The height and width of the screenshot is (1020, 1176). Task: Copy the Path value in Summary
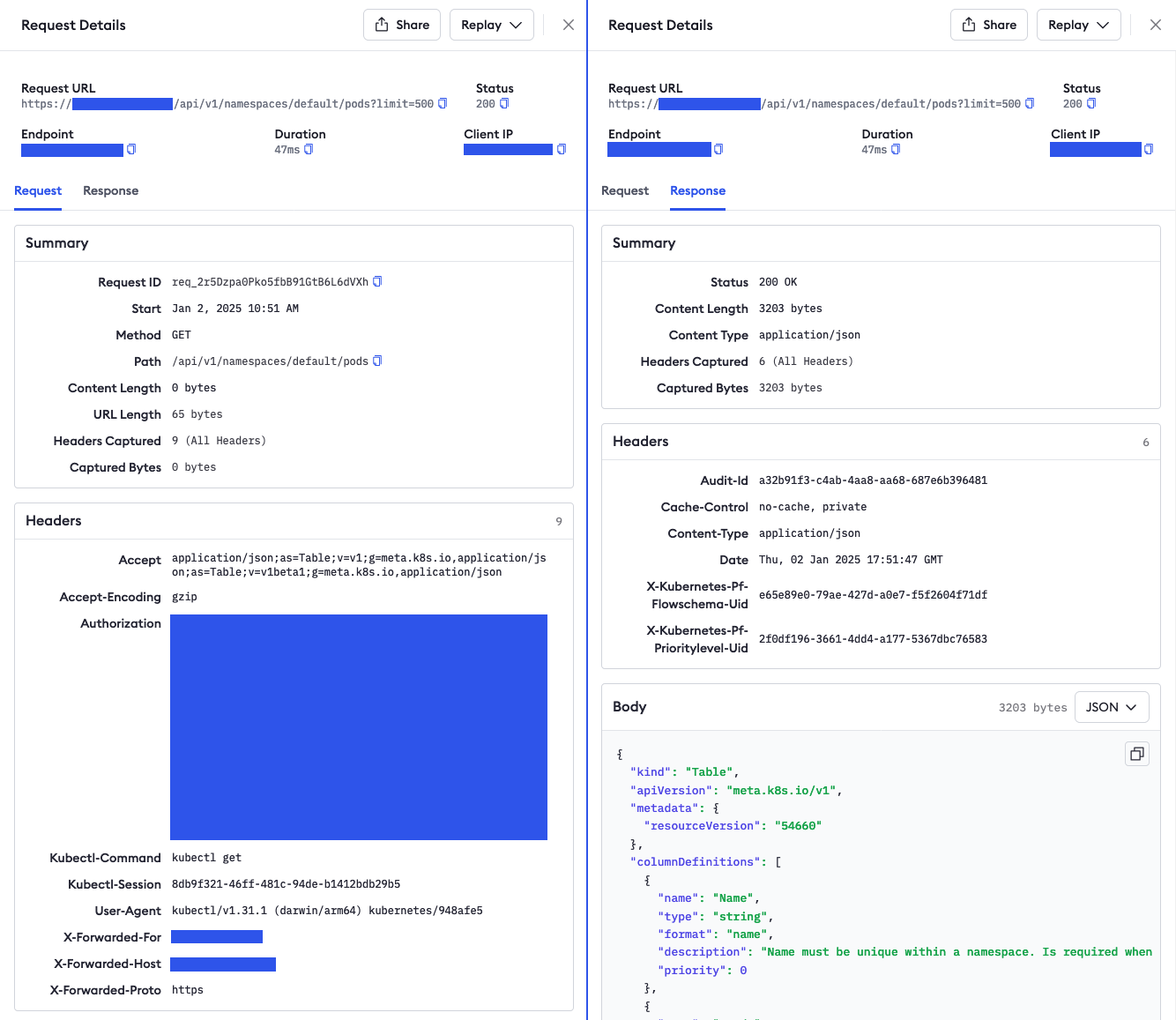coord(377,361)
